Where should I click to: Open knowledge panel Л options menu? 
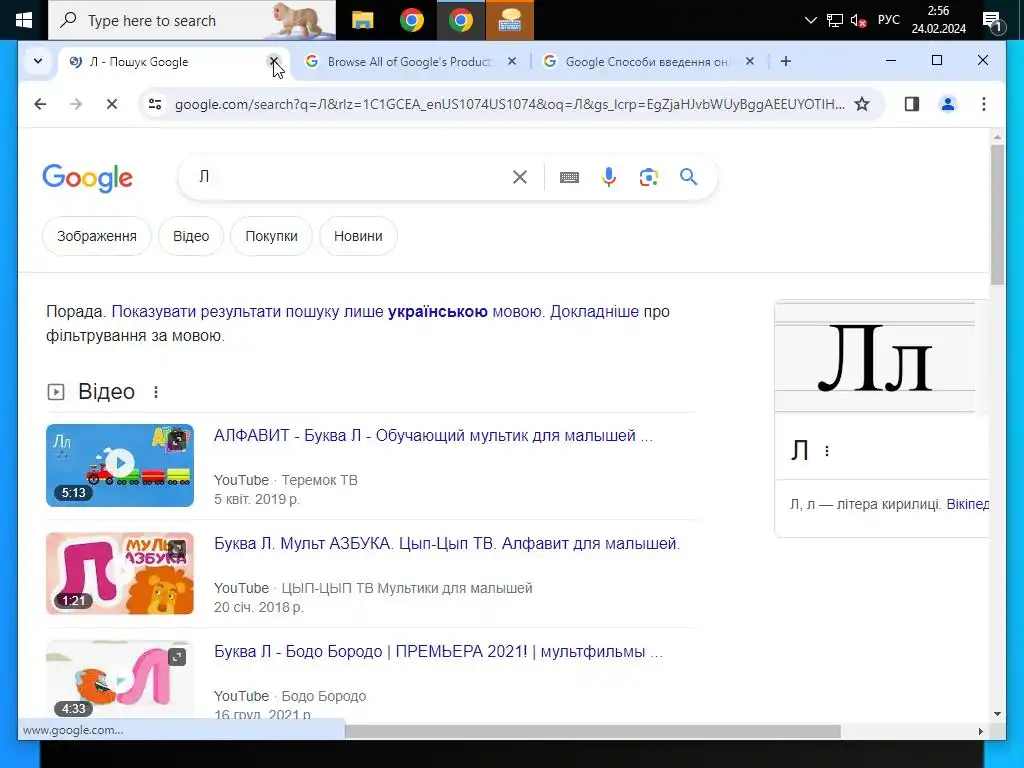827,451
